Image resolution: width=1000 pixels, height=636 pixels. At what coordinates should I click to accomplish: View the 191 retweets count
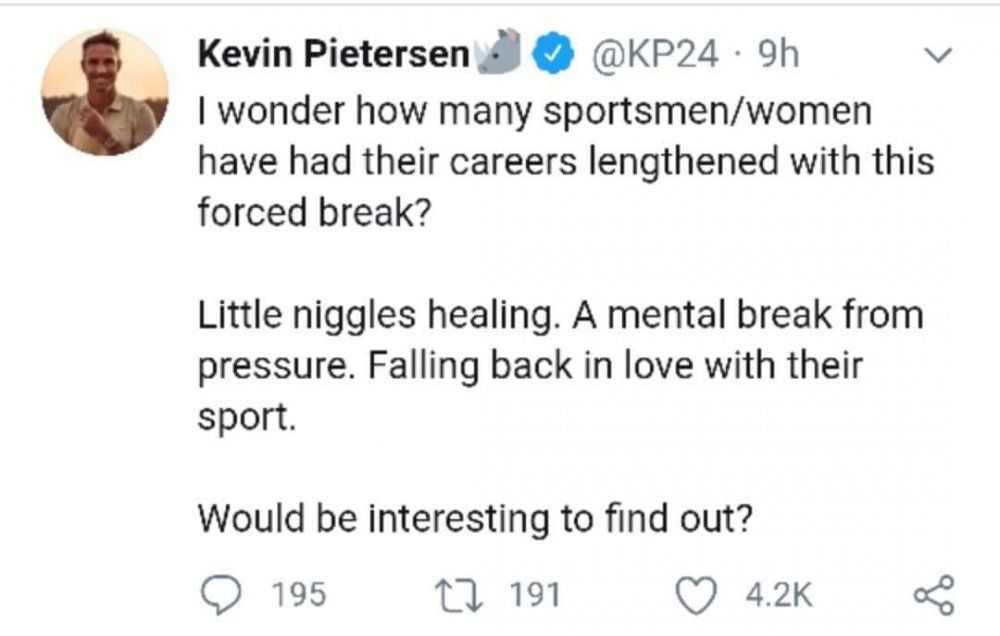tap(534, 595)
